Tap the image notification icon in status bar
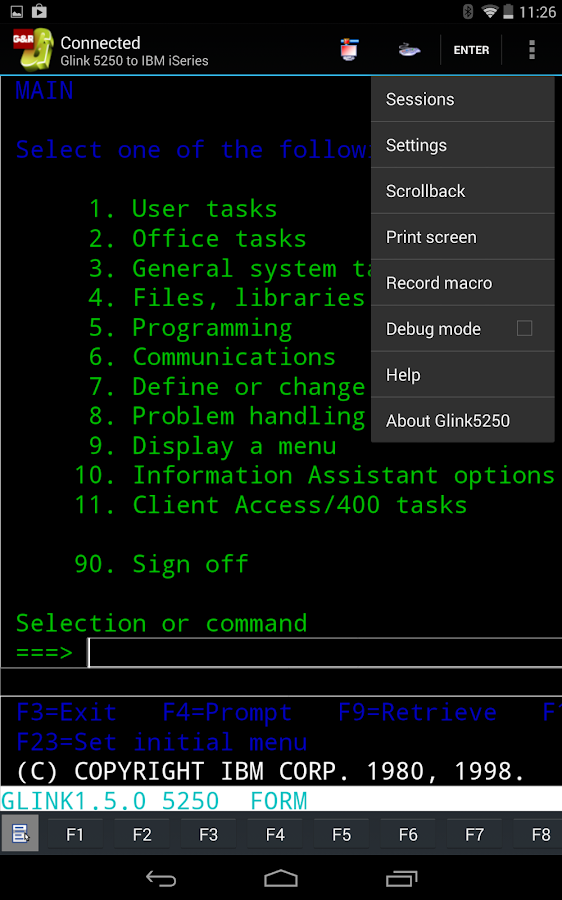 point(17,11)
